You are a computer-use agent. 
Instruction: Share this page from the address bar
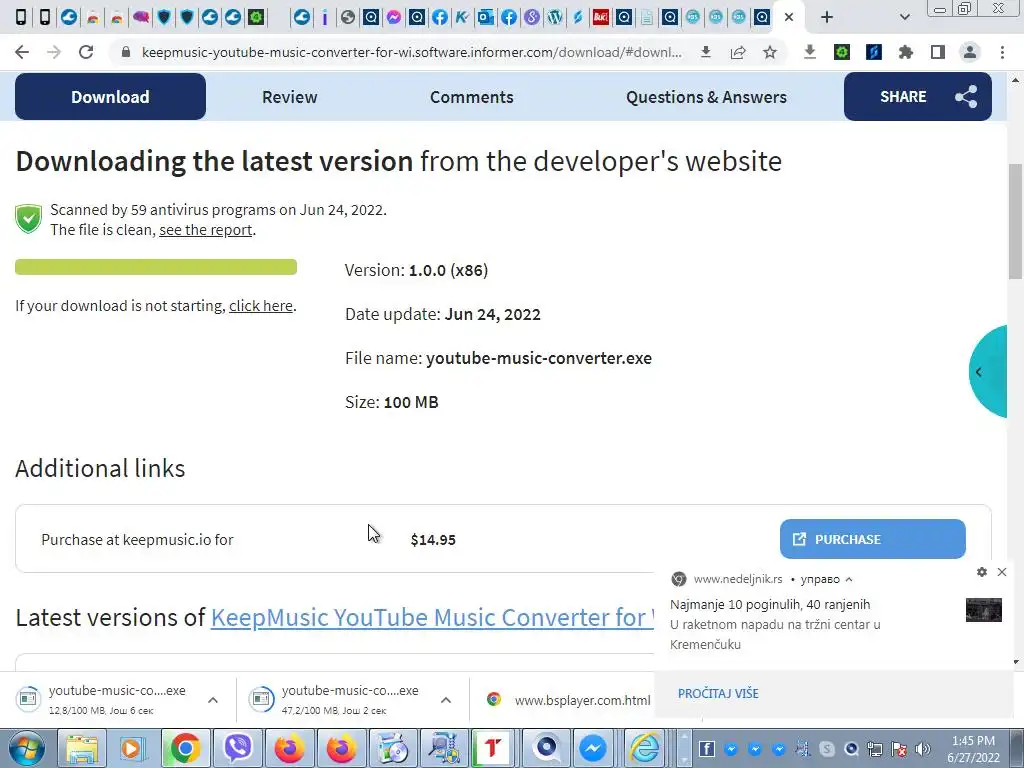click(738, 52)
